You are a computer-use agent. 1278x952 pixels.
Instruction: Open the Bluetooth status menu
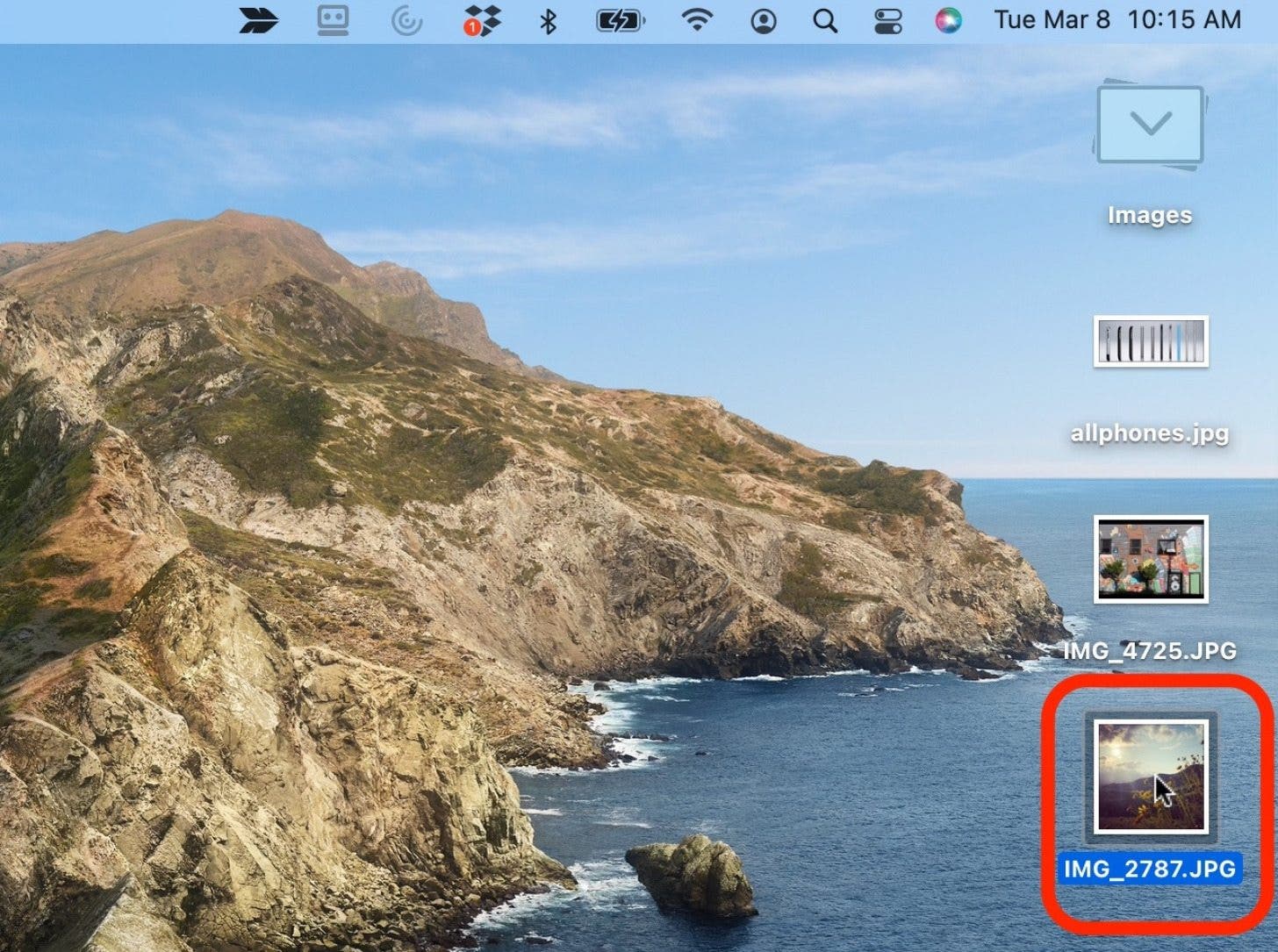pos(548,20)
